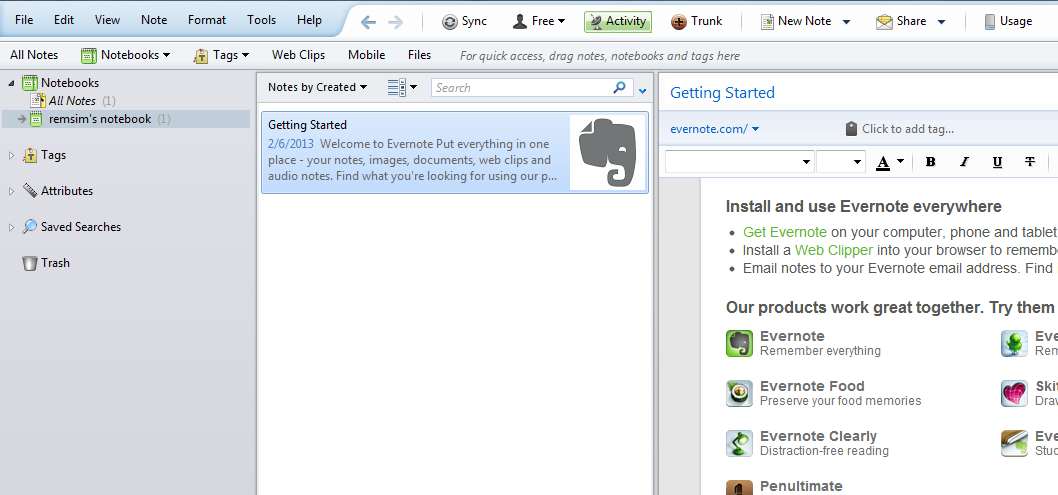Open the Help menu
This screenshot has height=495, width=1058.
click(309, 20)
